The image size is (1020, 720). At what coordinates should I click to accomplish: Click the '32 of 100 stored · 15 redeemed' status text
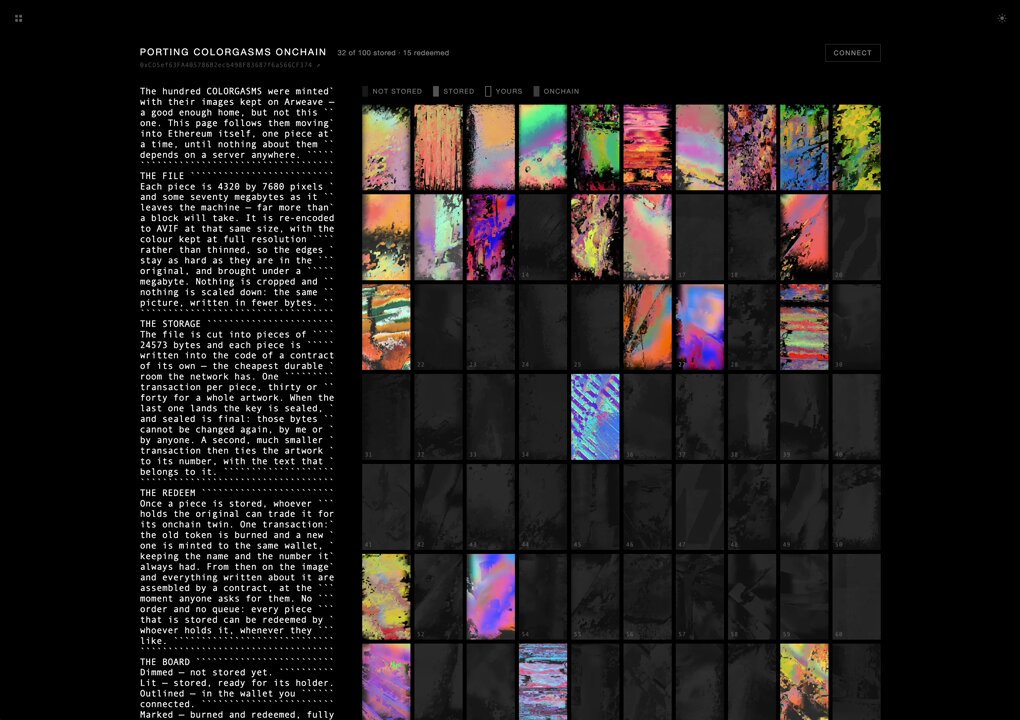point(393,53)
